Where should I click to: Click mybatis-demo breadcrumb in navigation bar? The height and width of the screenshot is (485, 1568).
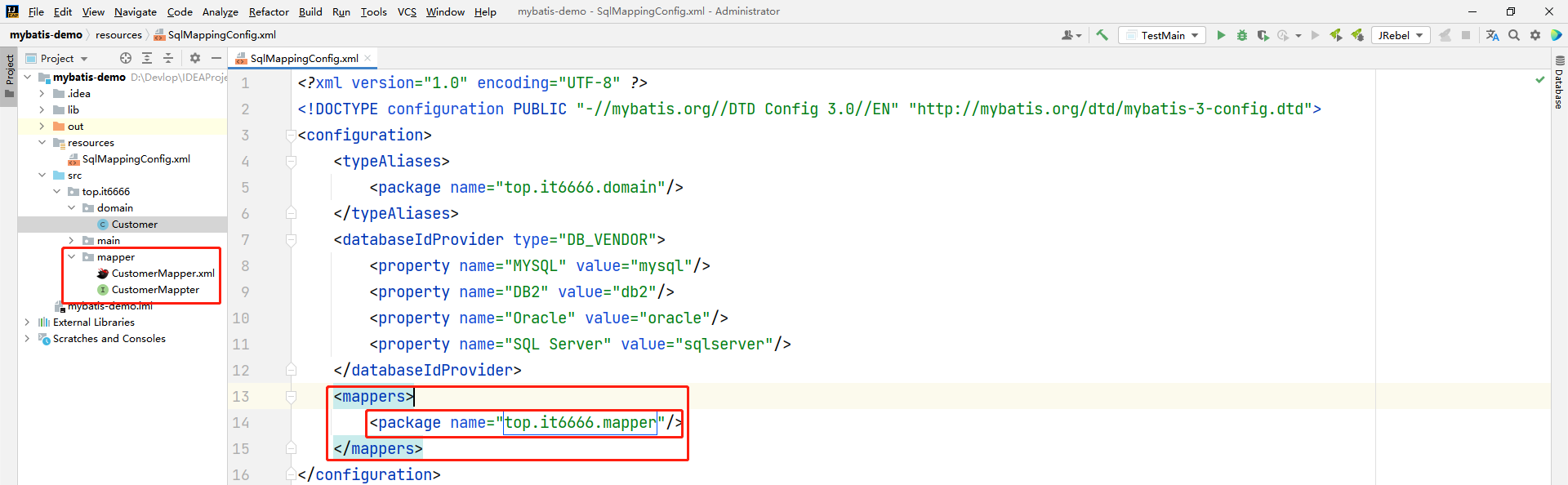tap(46, 34)
